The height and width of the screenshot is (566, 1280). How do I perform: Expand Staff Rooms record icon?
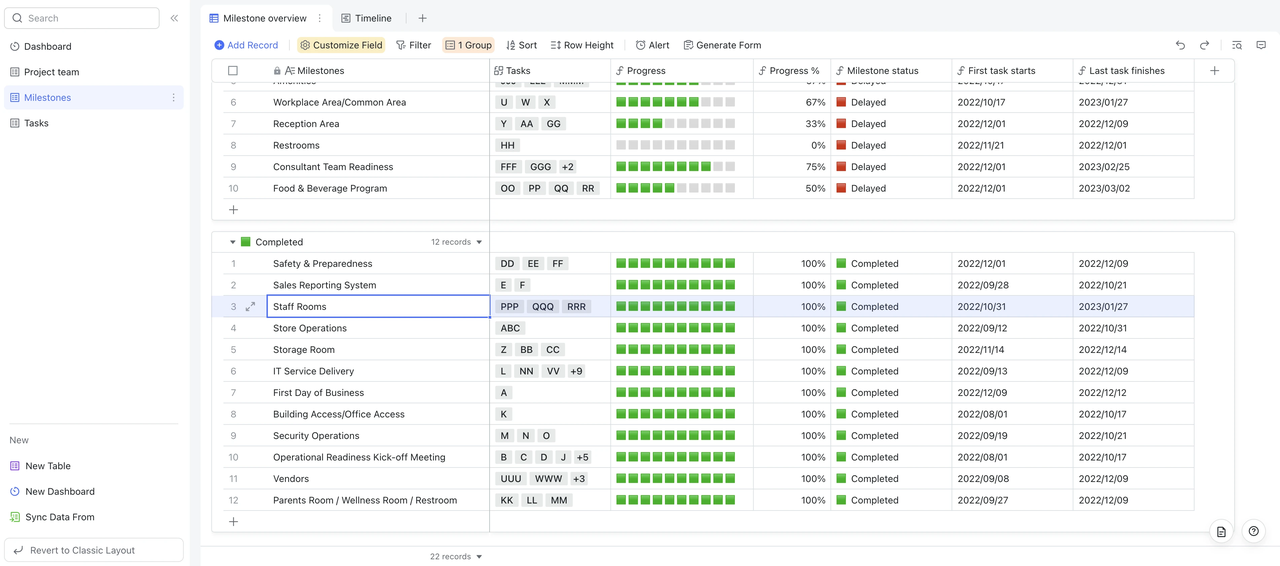[x=250, y=307]
